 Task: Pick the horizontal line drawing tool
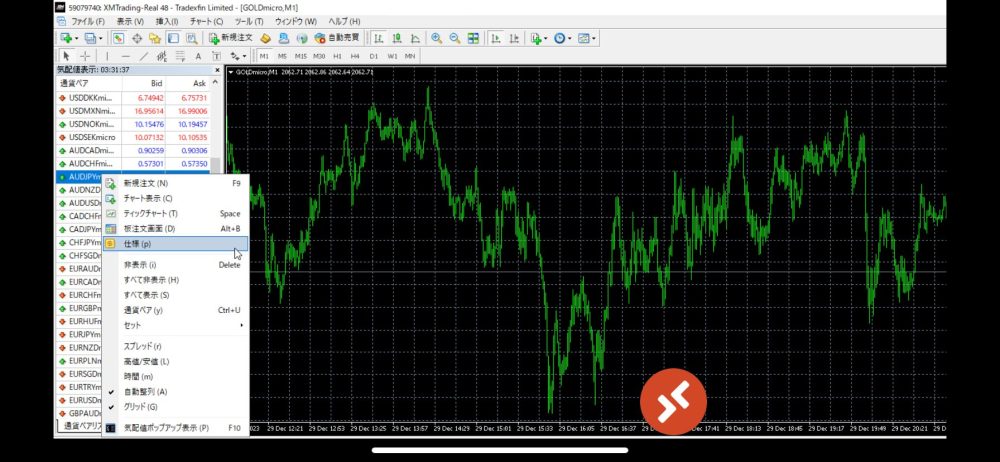[x=126, y=56]
